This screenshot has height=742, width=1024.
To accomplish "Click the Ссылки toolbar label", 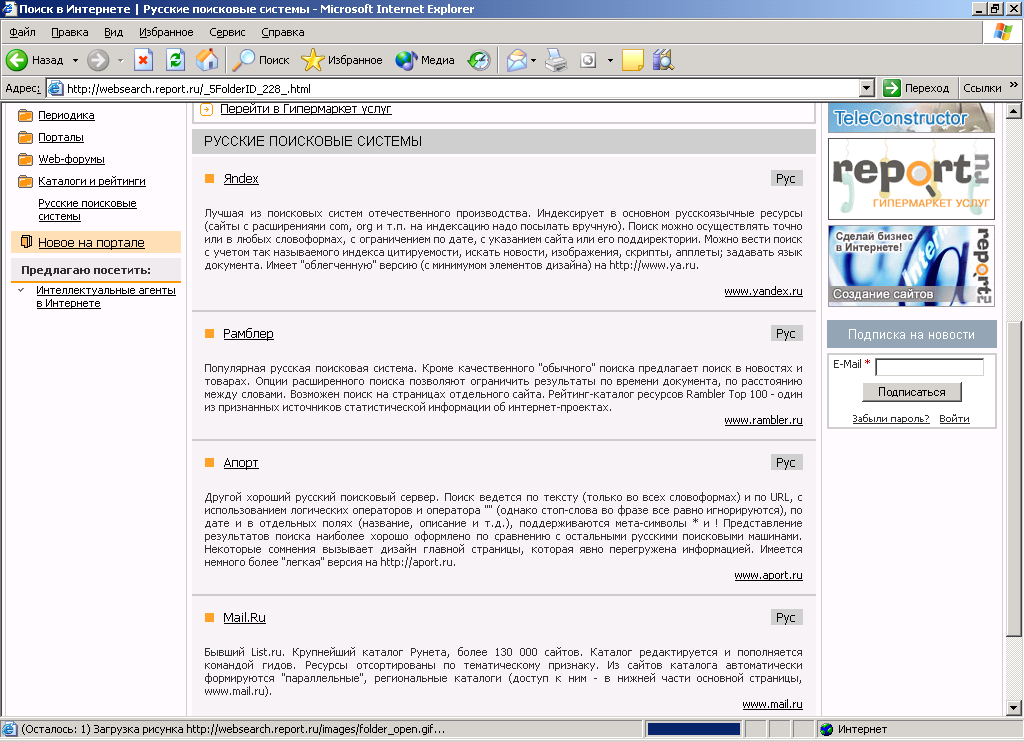I will coord(982,88).
